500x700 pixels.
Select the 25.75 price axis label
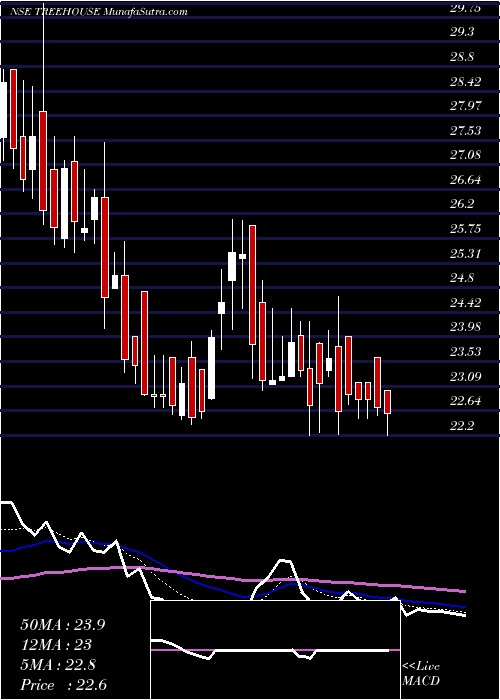(465, 229)
